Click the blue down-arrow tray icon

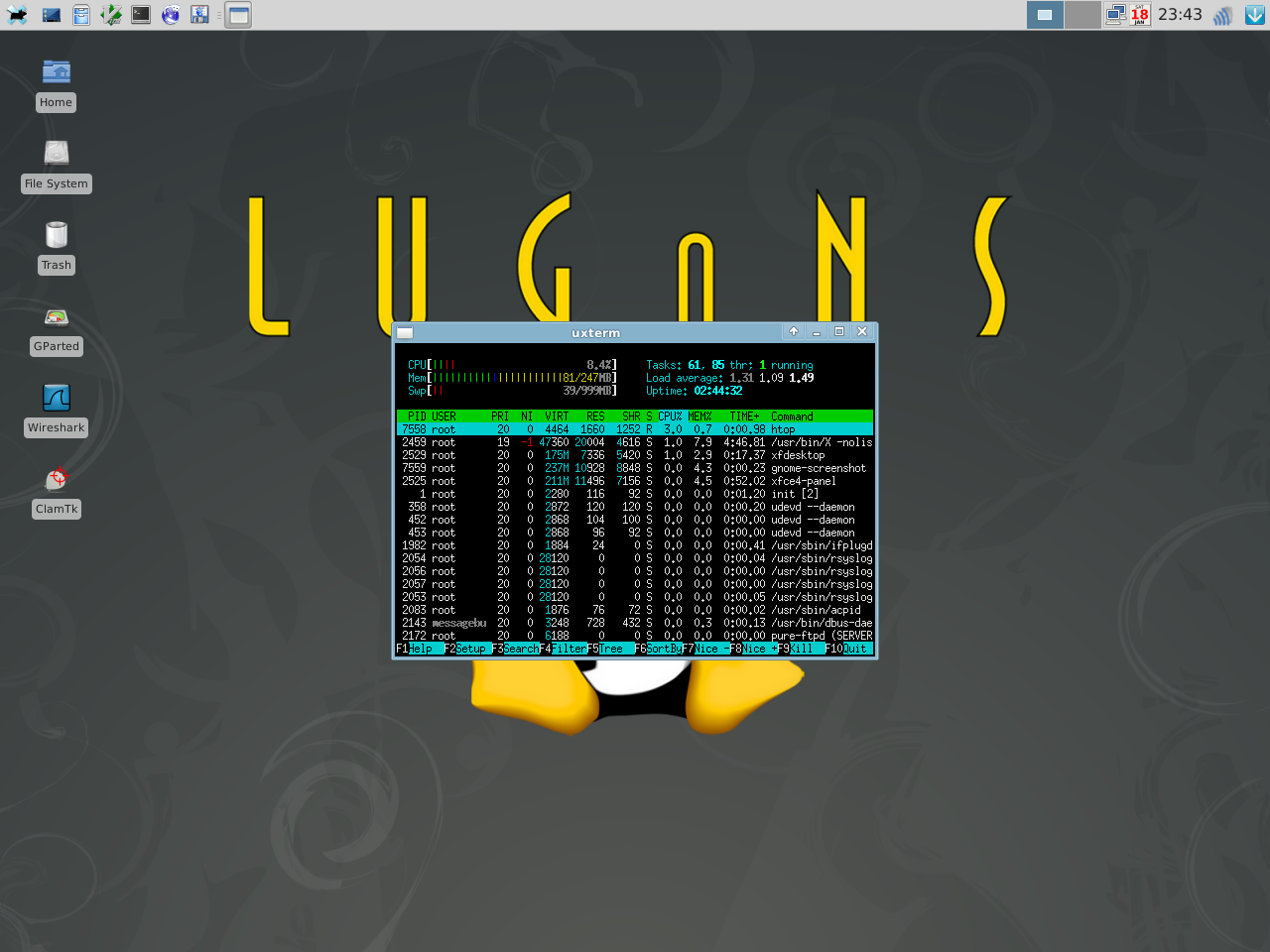click(x=1254, y=15)
